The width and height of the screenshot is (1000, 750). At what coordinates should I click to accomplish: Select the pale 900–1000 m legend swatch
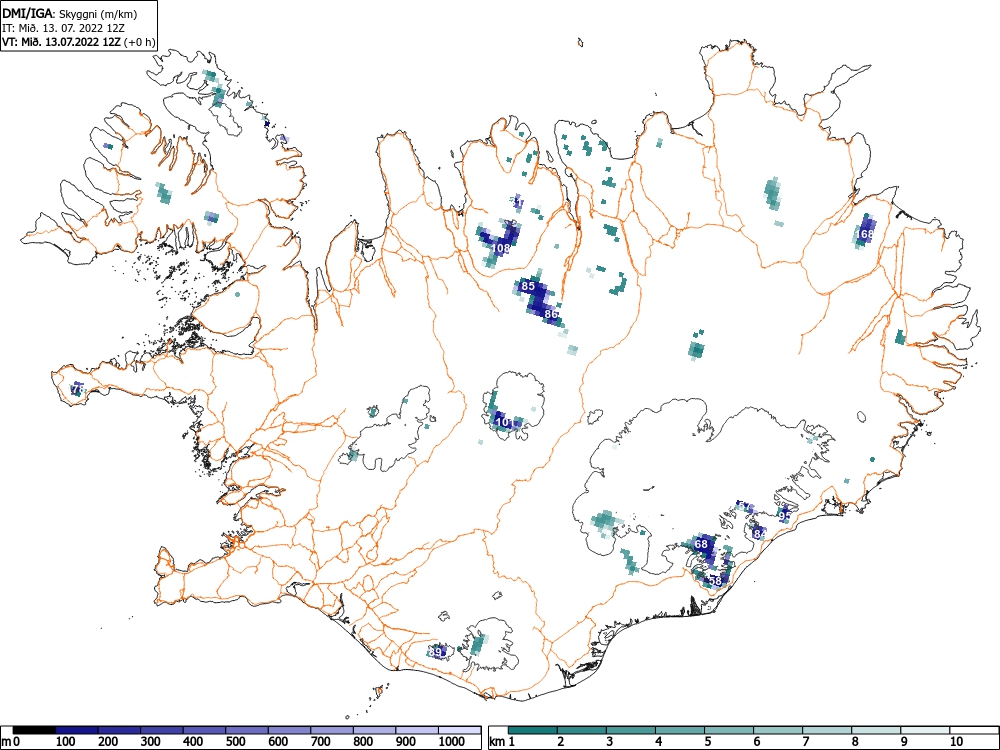click(417, 730)
